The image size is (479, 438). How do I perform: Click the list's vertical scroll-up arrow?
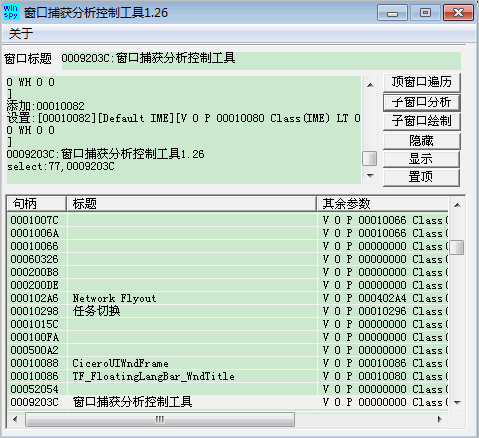click(457, 205)
